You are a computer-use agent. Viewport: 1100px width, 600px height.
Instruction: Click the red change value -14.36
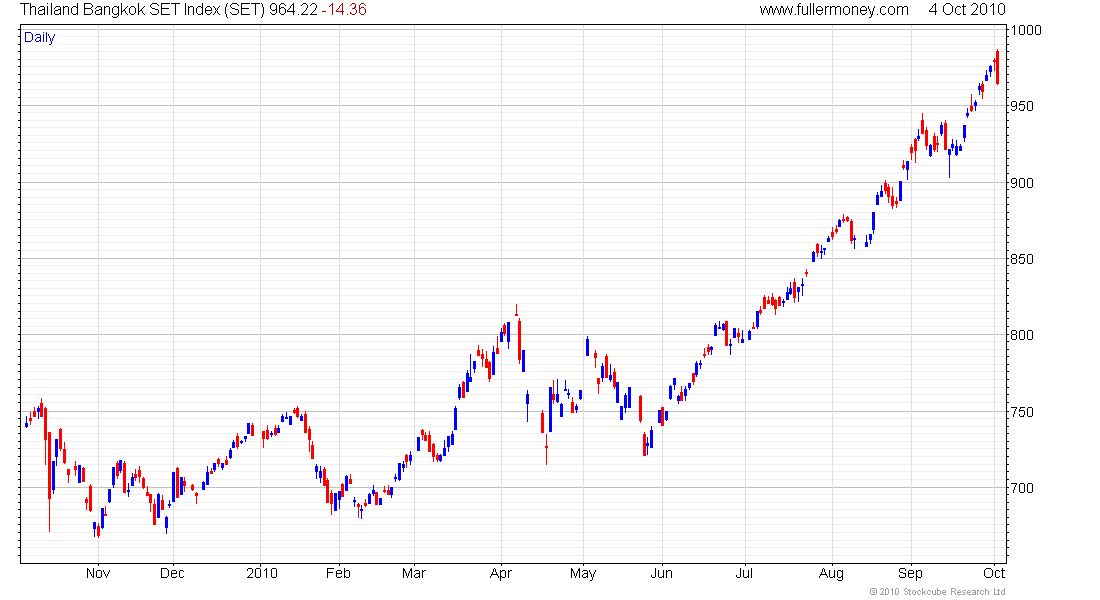coord(344,10)
